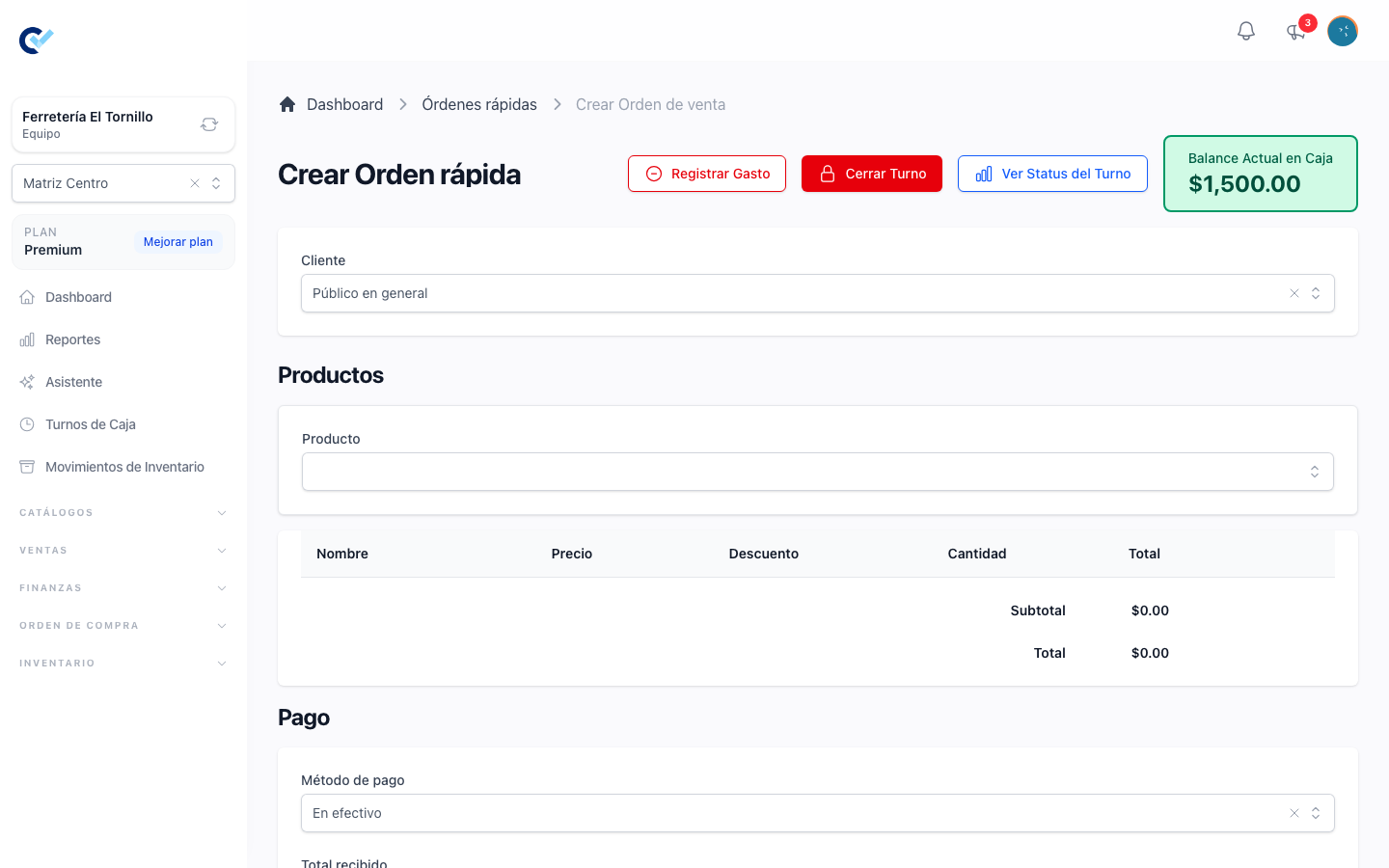Expand the Orden de Compra section

[x=123, y=626]
